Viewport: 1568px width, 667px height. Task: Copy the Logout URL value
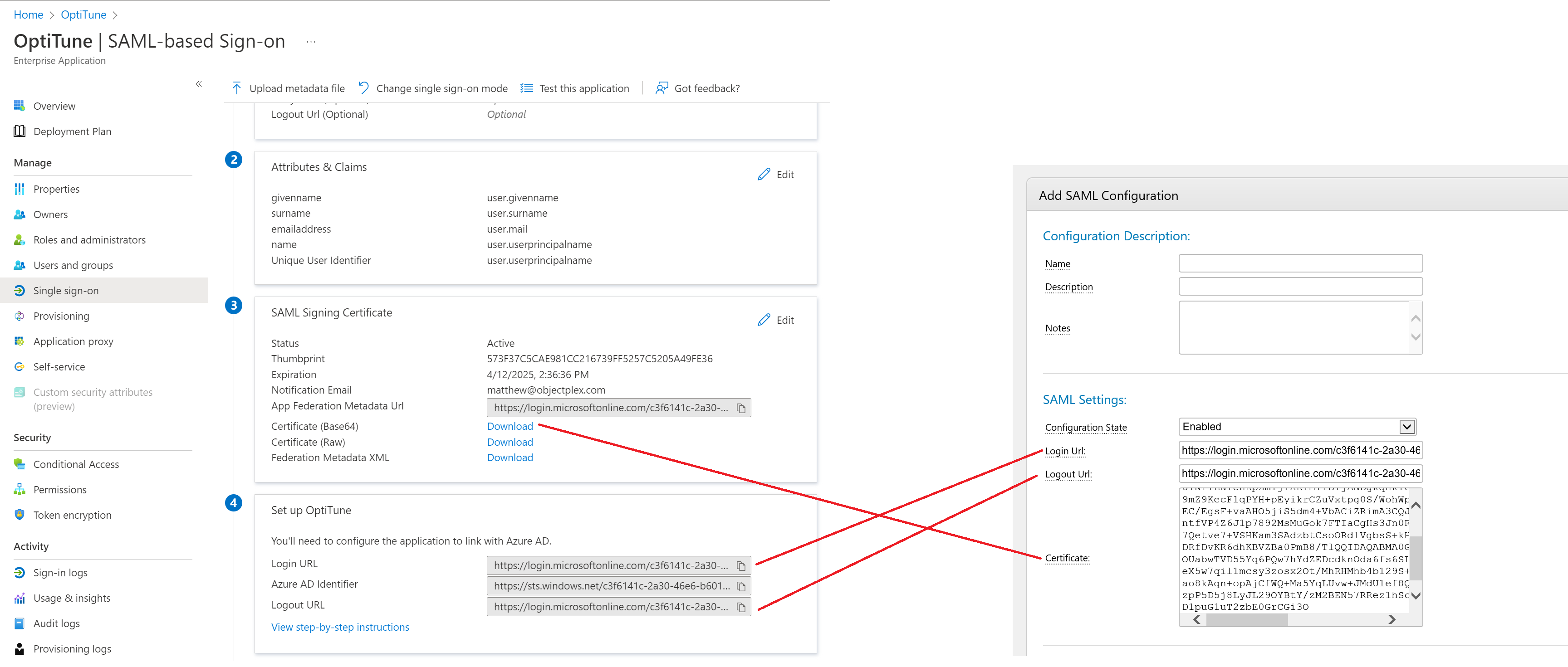pyautogui.click(x=741, y=607)
